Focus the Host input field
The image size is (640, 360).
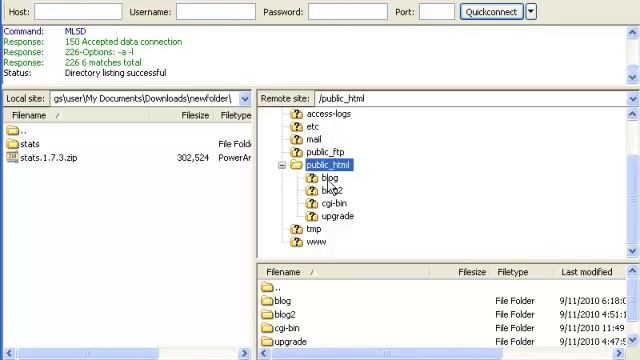point(78,12)
